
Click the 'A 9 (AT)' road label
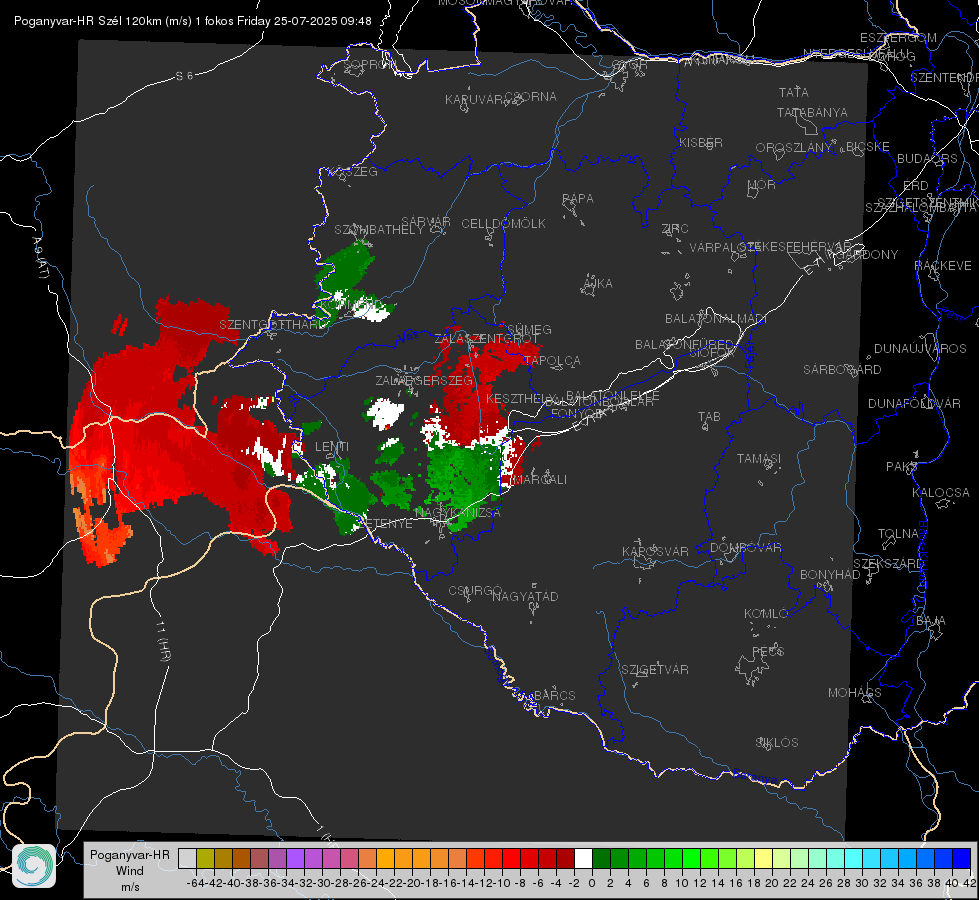click(x=41, y=258)
